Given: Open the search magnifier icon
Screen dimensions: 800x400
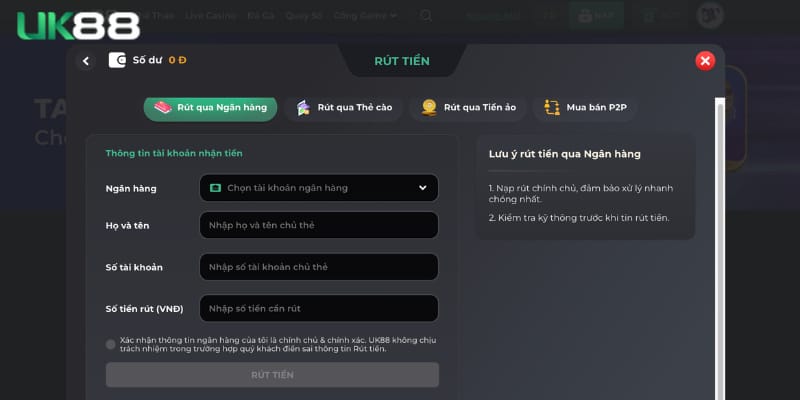Looking at the screenshot, I should coord(426,16).
